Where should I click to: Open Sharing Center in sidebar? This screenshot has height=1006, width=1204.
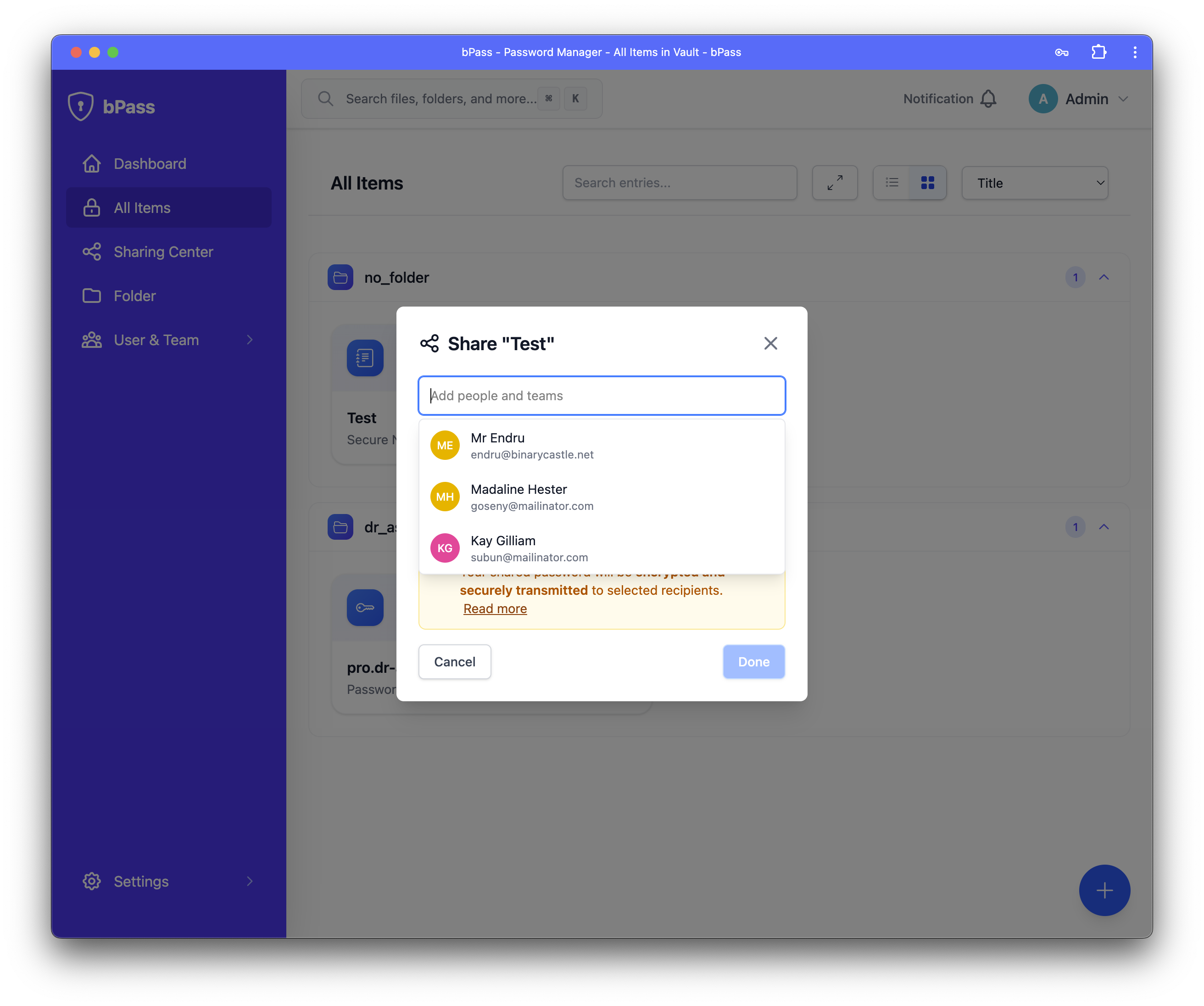163,252
